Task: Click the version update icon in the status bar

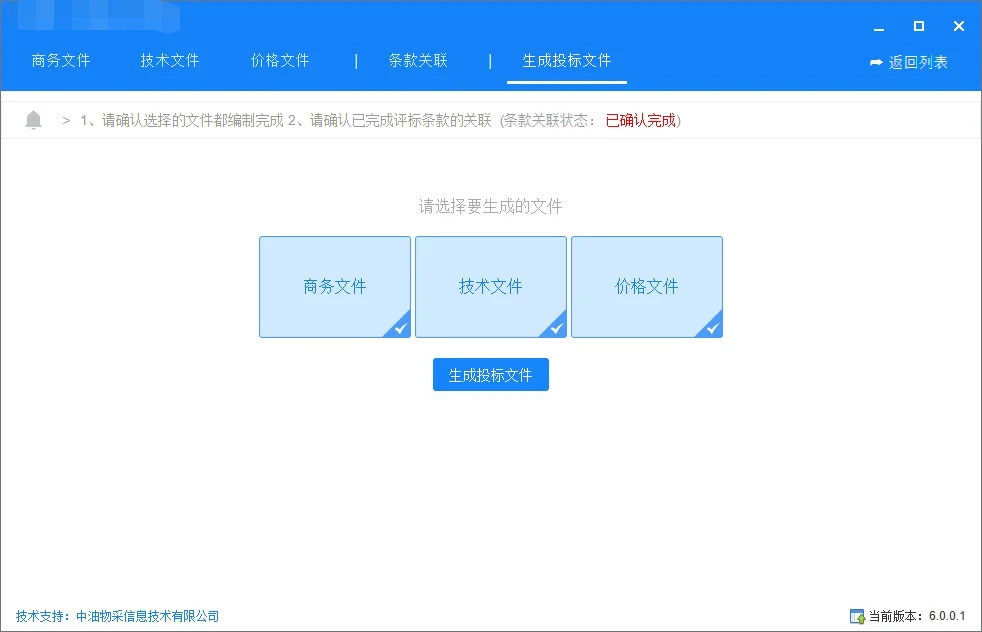Action: tap(857, 615)
